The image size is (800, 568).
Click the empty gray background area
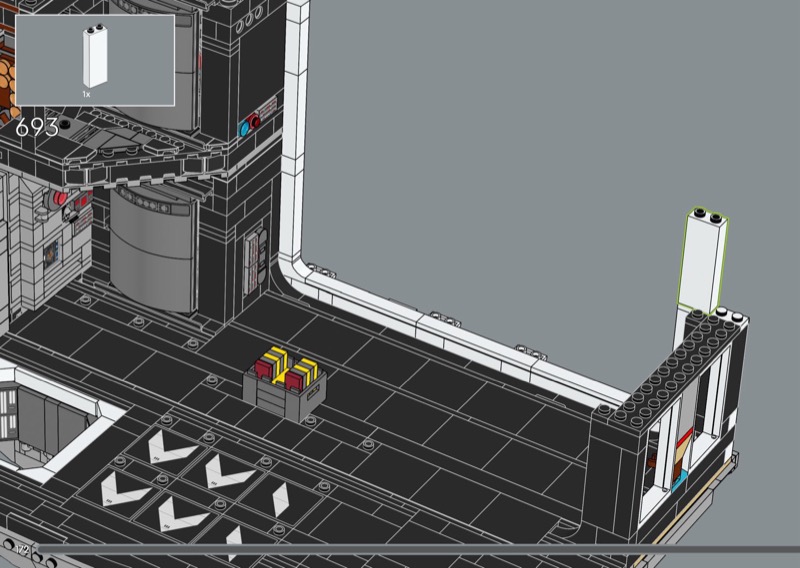click(550, 150)
